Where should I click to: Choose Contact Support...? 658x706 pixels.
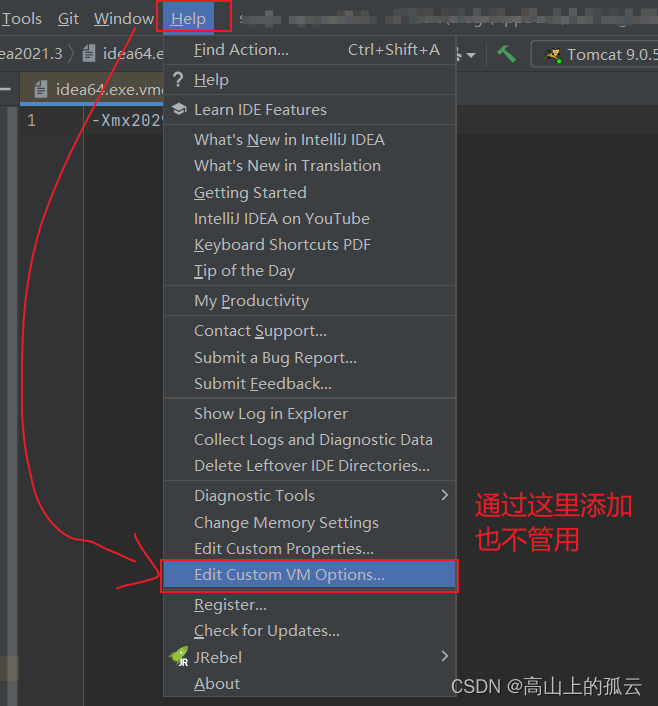tap(309, 331)
